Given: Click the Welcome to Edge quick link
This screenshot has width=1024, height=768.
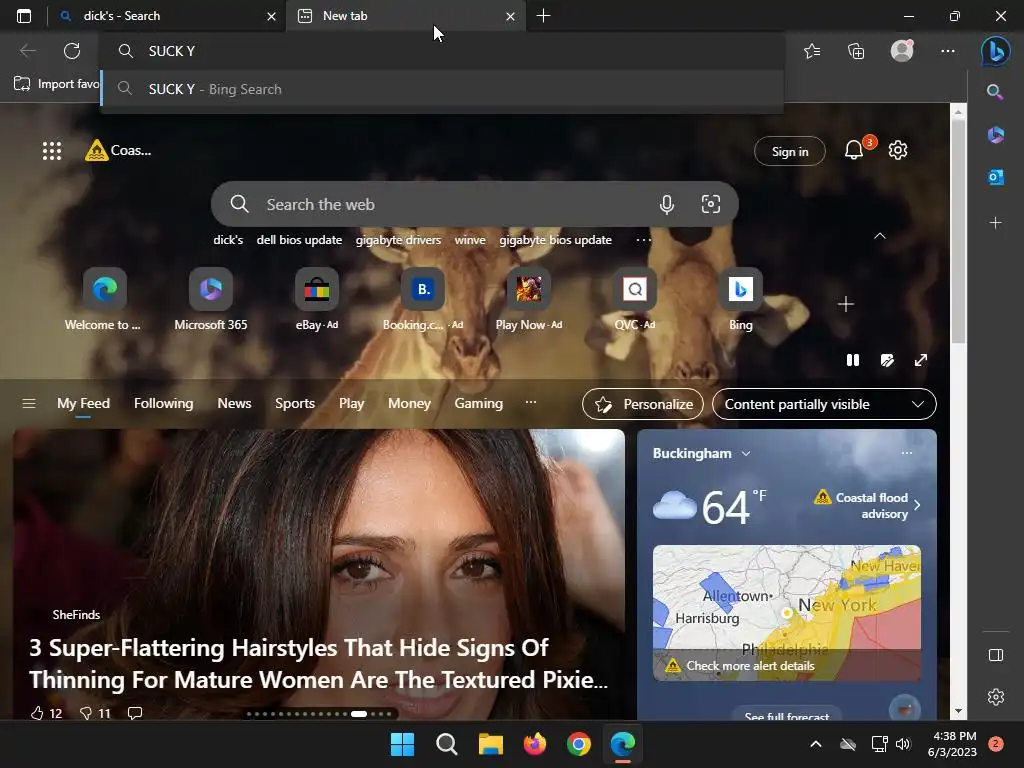Looking at the screenshot, I should click(103, 300).
